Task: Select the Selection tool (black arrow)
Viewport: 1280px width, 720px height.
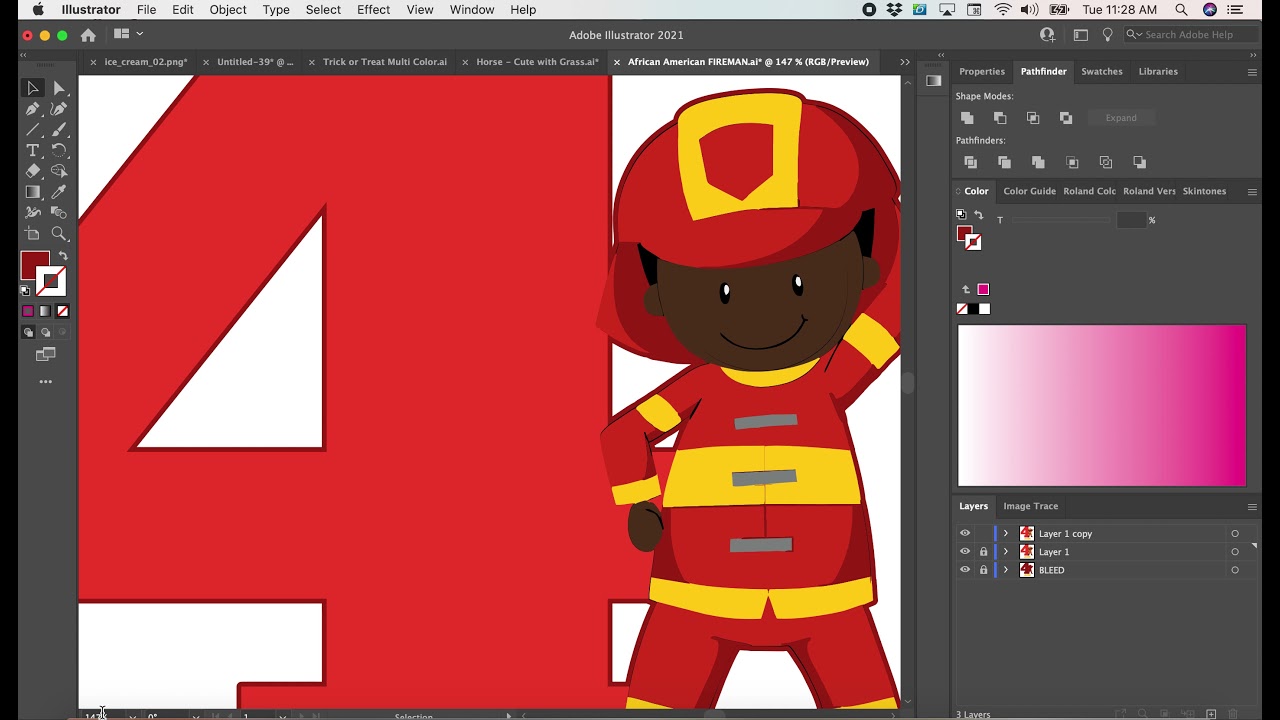Action: coord(32,88)
